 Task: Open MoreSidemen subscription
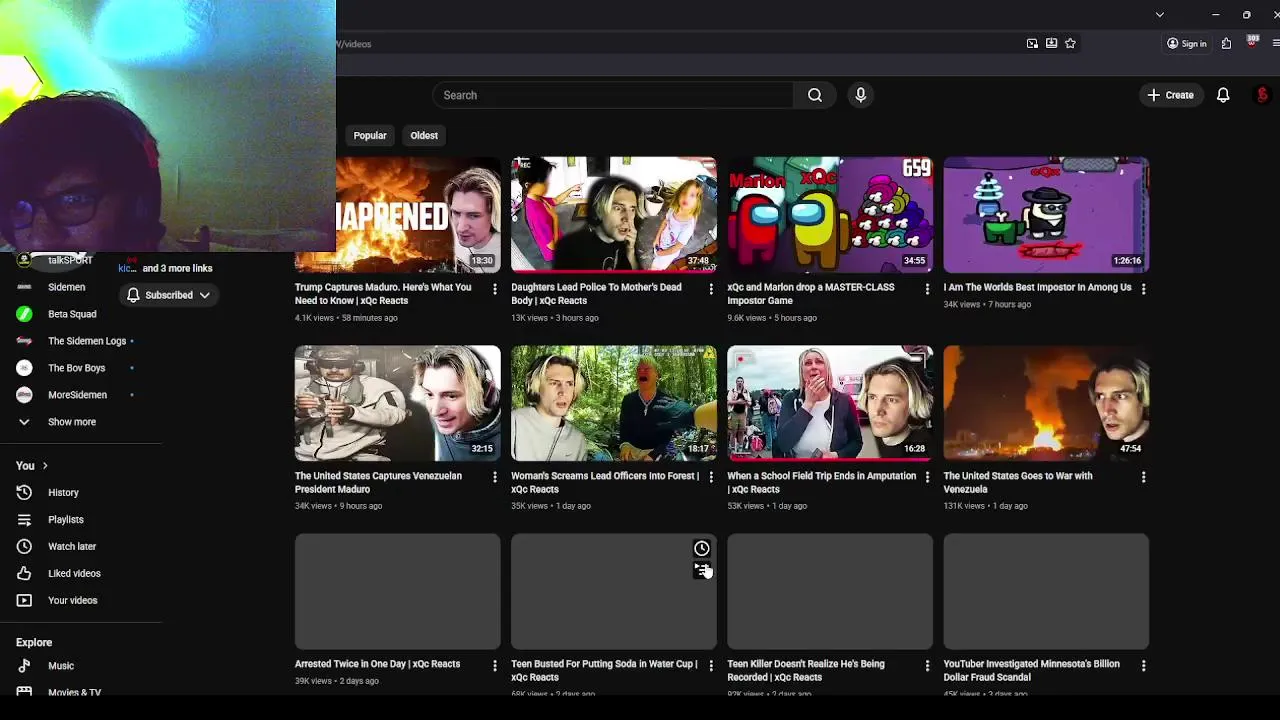coord(77,395)
